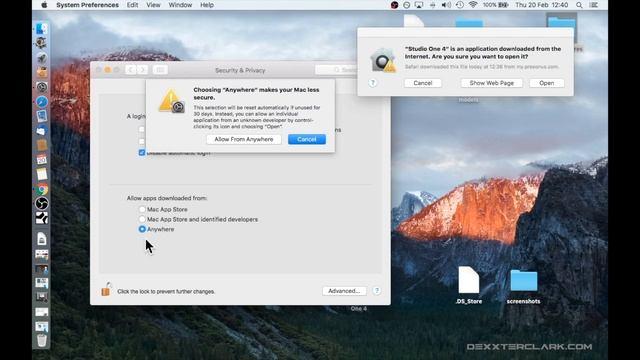
Task: Open the Trash in the Dock
Action: point(42,340)
